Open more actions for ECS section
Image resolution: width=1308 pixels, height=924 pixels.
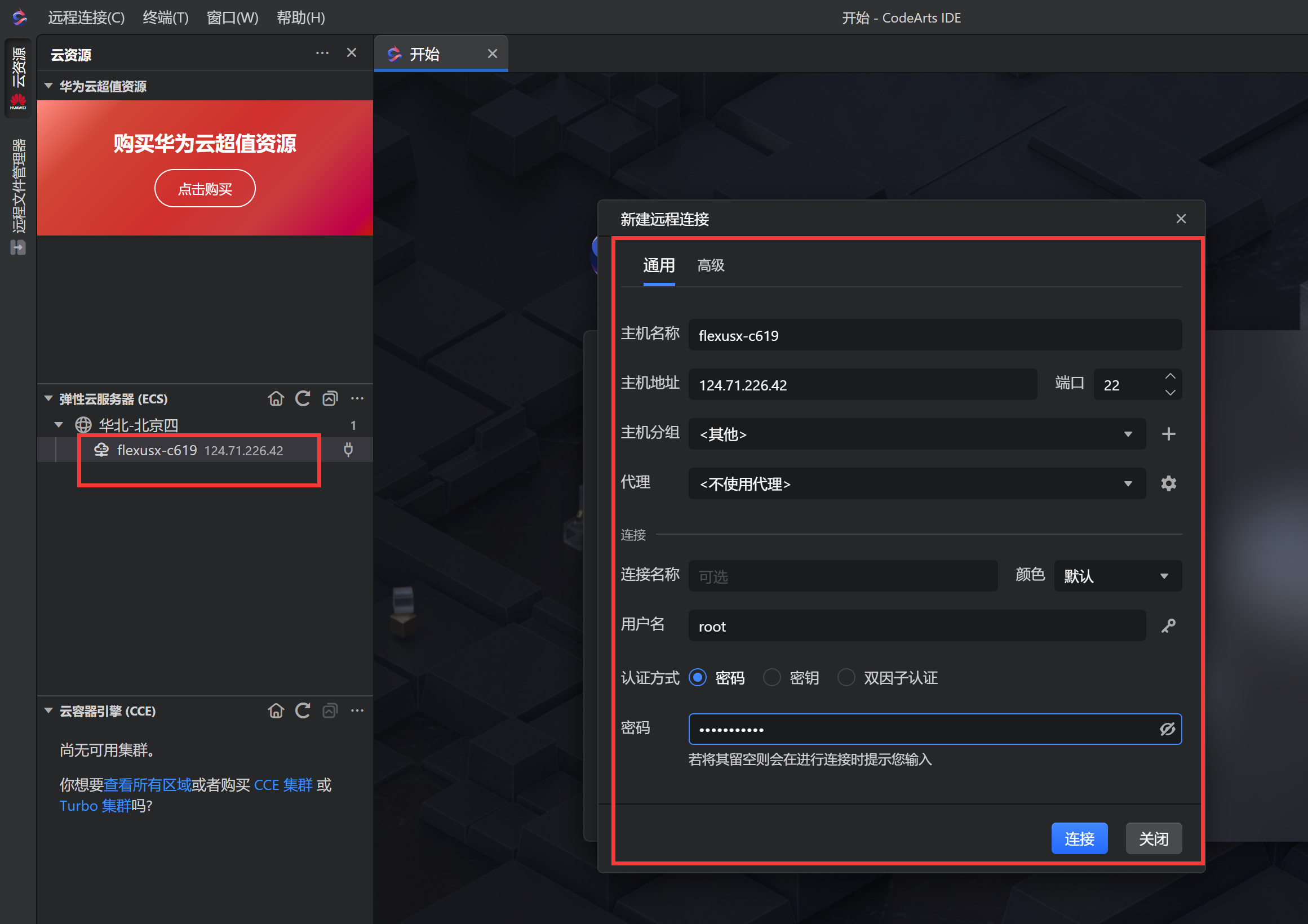[357, 399]
